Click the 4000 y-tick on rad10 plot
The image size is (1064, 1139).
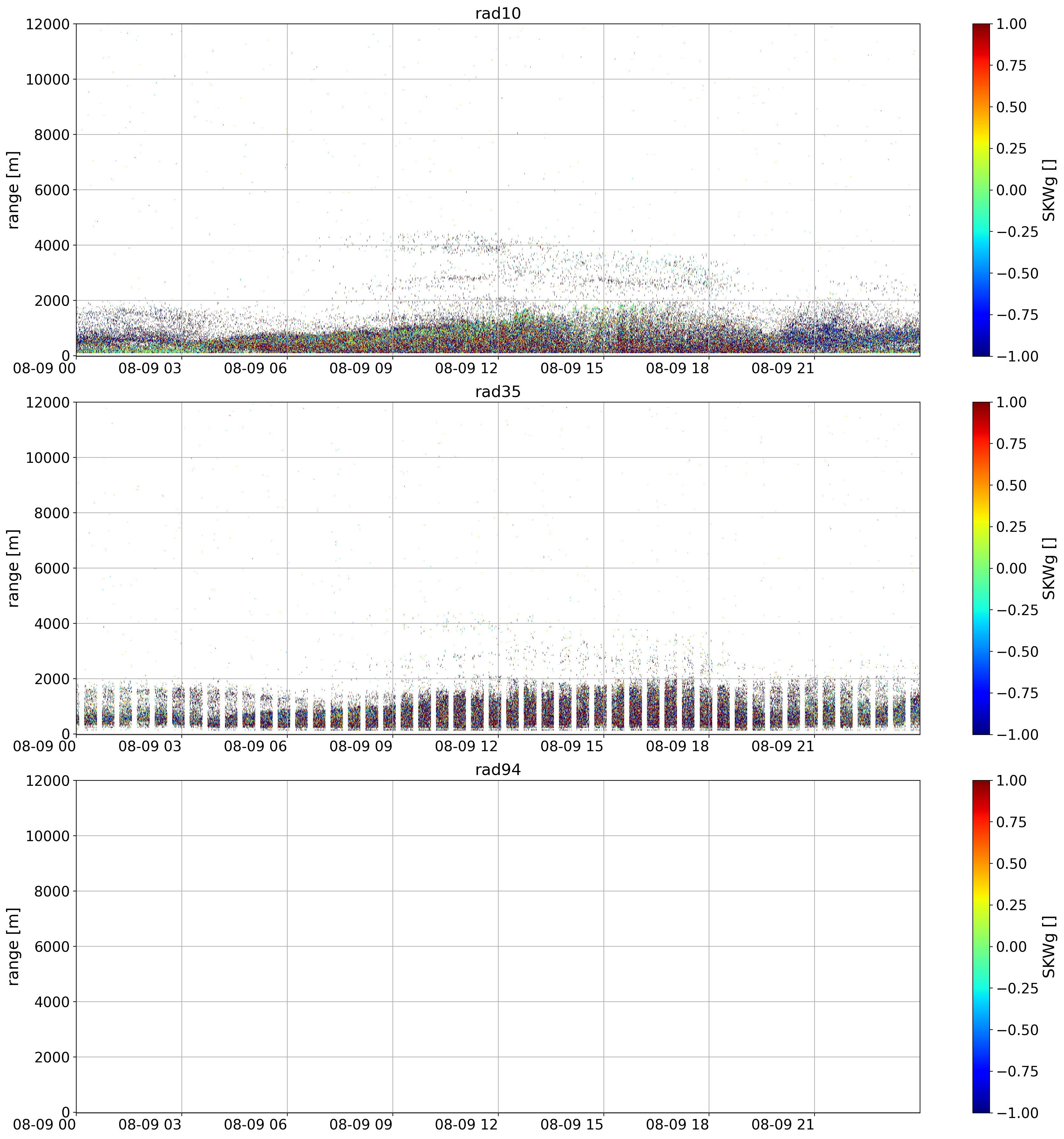pos(51,245)
